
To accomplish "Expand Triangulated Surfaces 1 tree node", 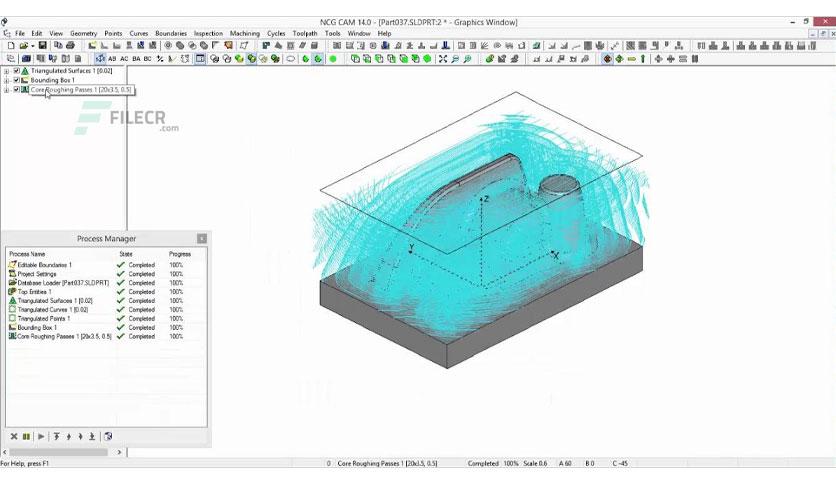I will pos(6,70).
